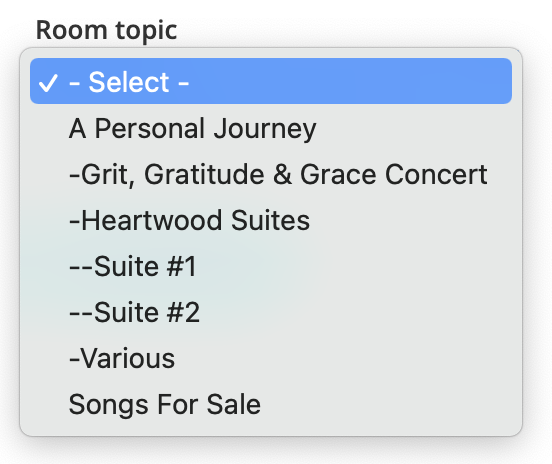
Task: Pick '-Grit, Gratitude & Grace Concert' option
Action: pos(271,174)
